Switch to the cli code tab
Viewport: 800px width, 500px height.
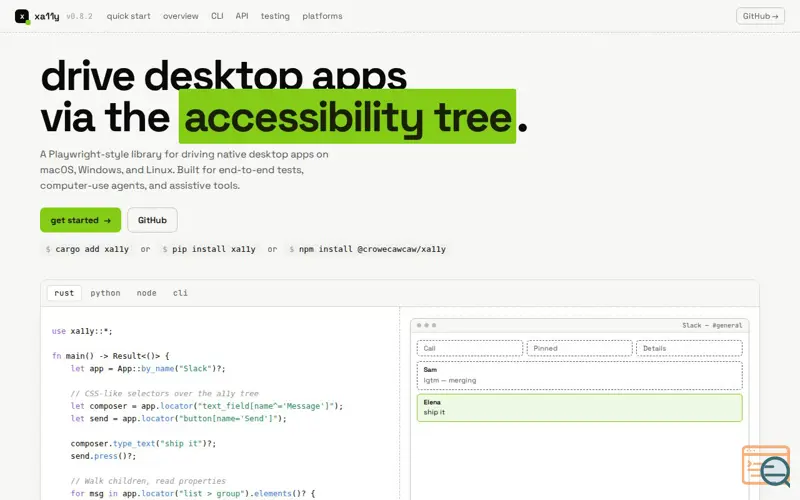(x=180, y=293)
